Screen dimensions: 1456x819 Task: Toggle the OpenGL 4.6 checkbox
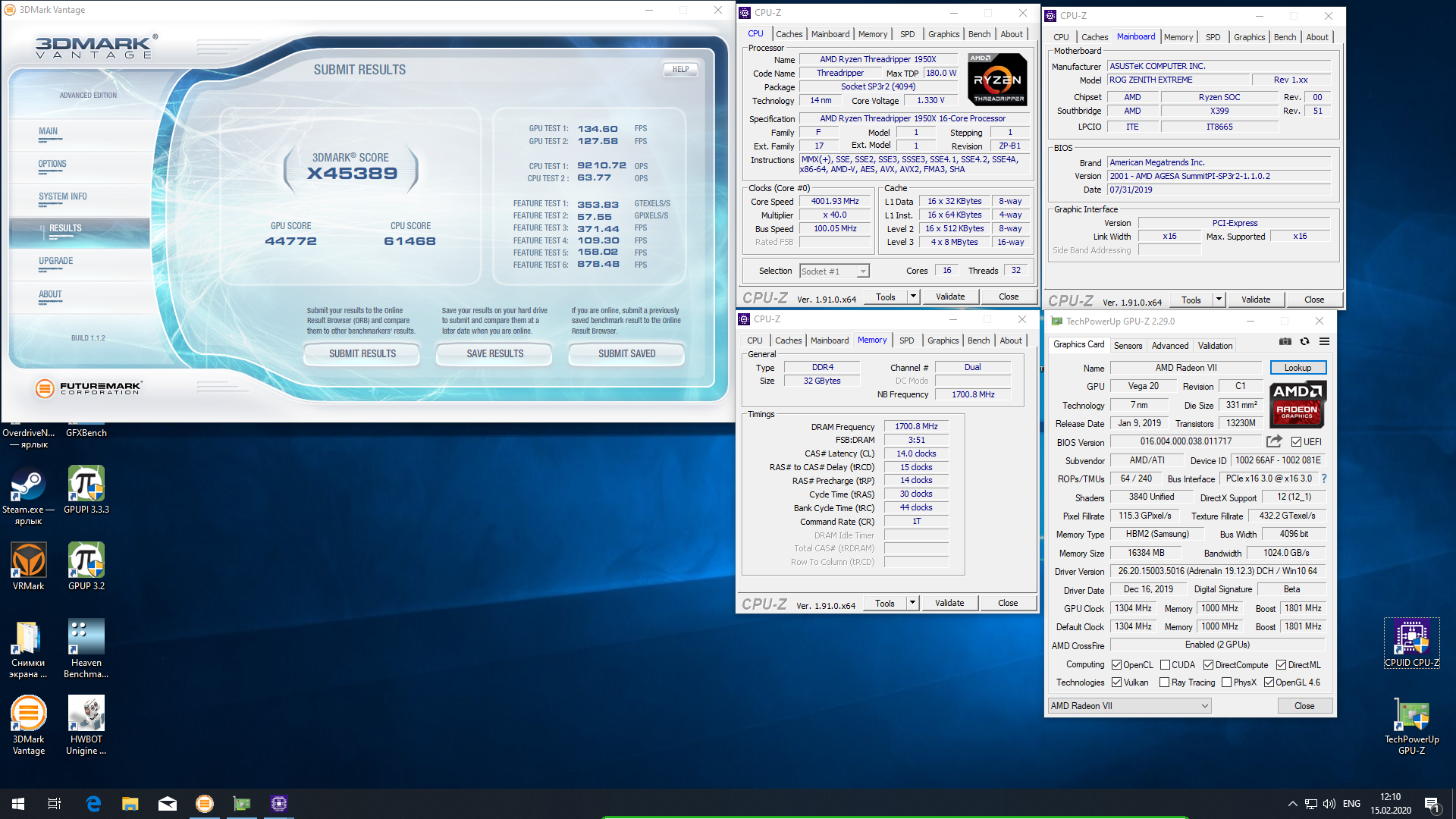pyautogui.click(x=1269, y=682)
